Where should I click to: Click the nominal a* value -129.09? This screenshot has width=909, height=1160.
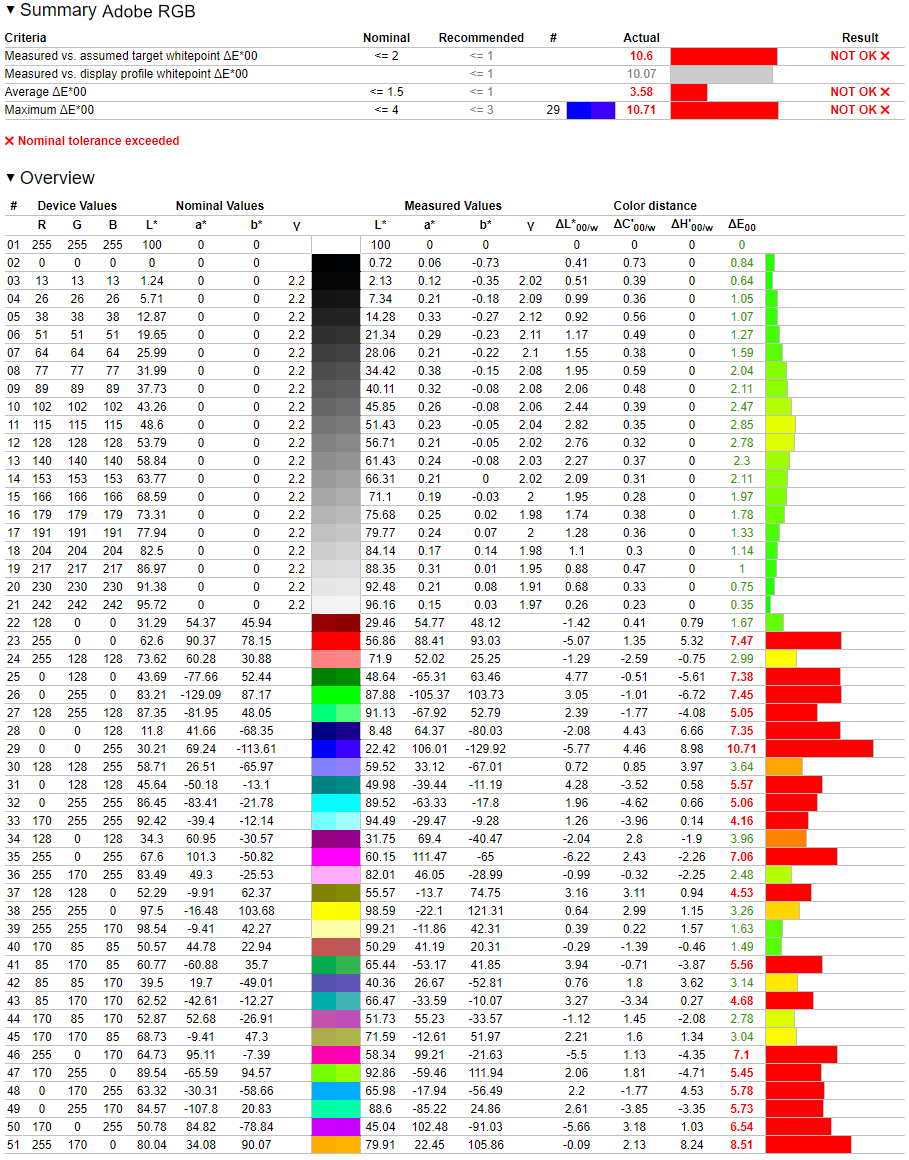click(200, 695)
